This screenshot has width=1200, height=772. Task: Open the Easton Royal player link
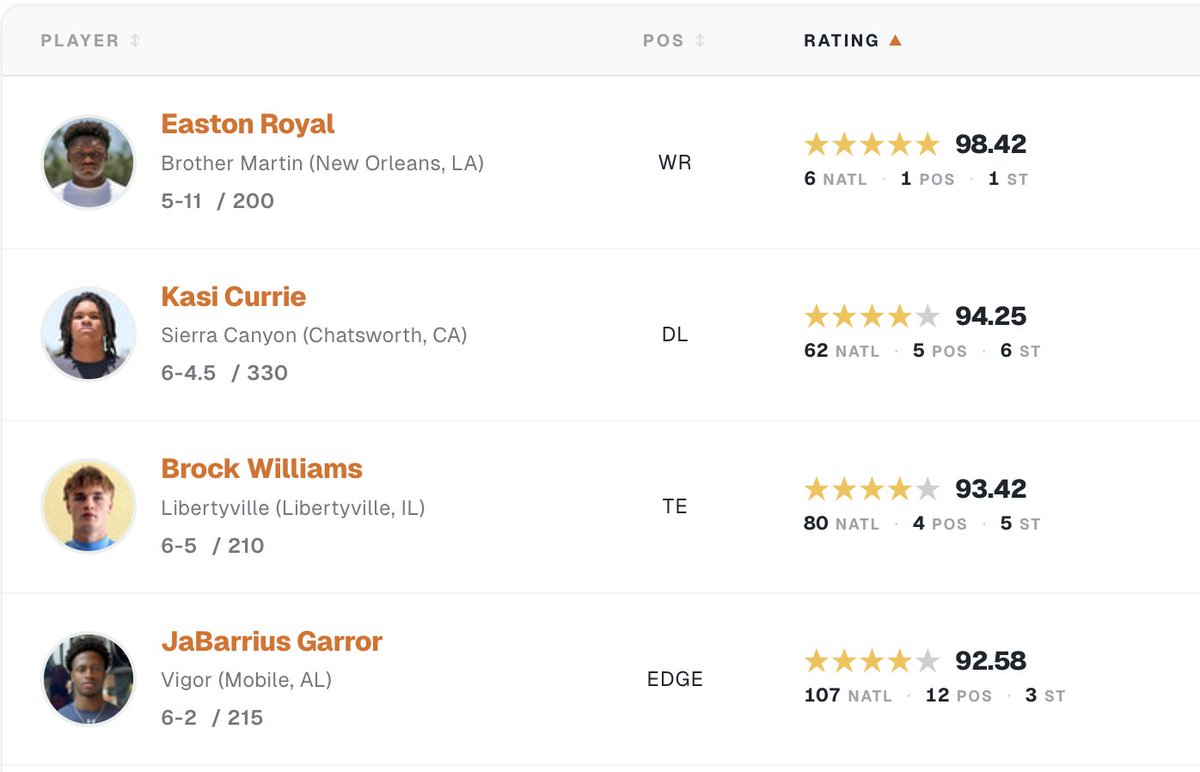point(248,124)
